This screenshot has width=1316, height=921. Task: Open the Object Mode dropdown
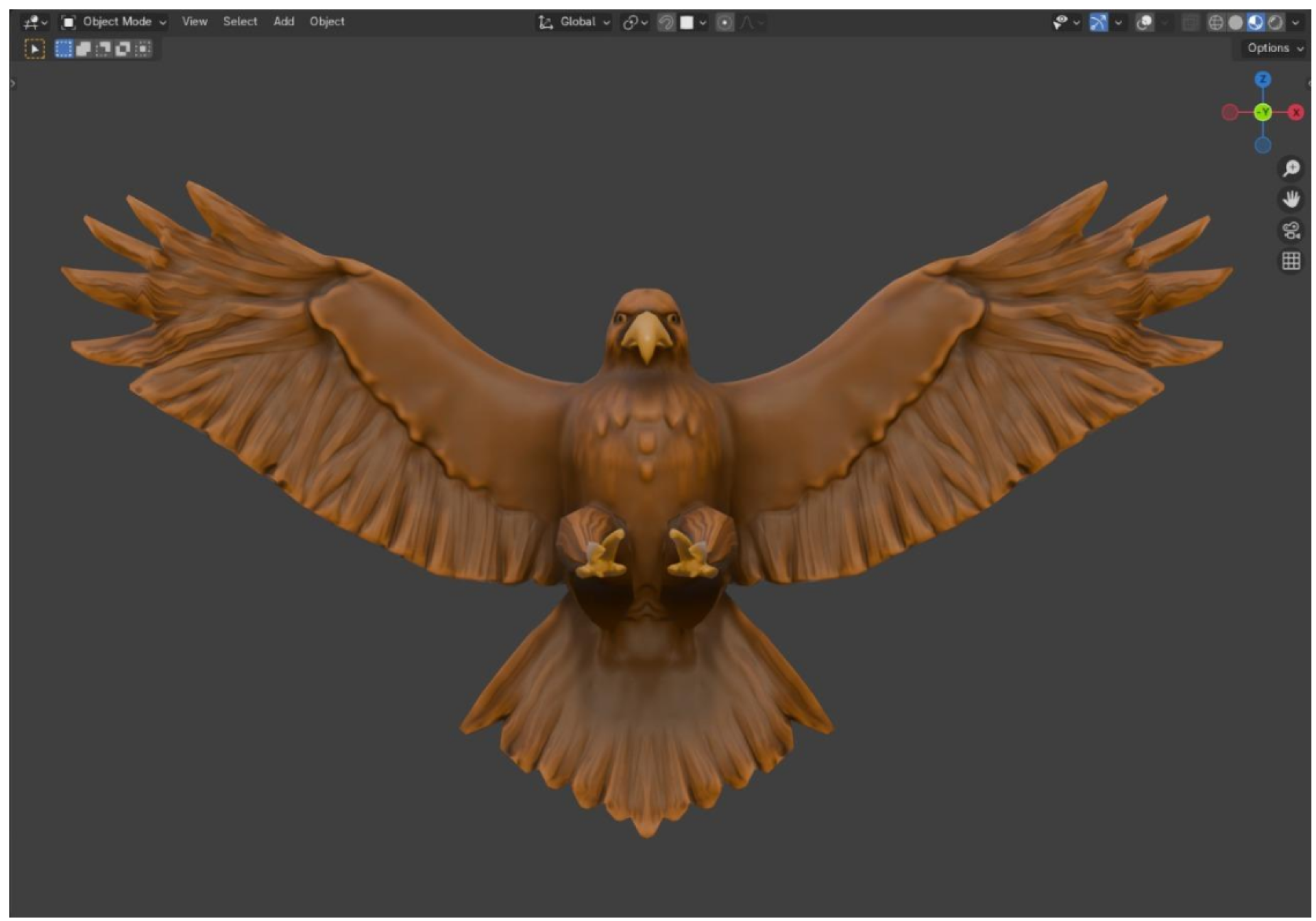coord(114,22)
